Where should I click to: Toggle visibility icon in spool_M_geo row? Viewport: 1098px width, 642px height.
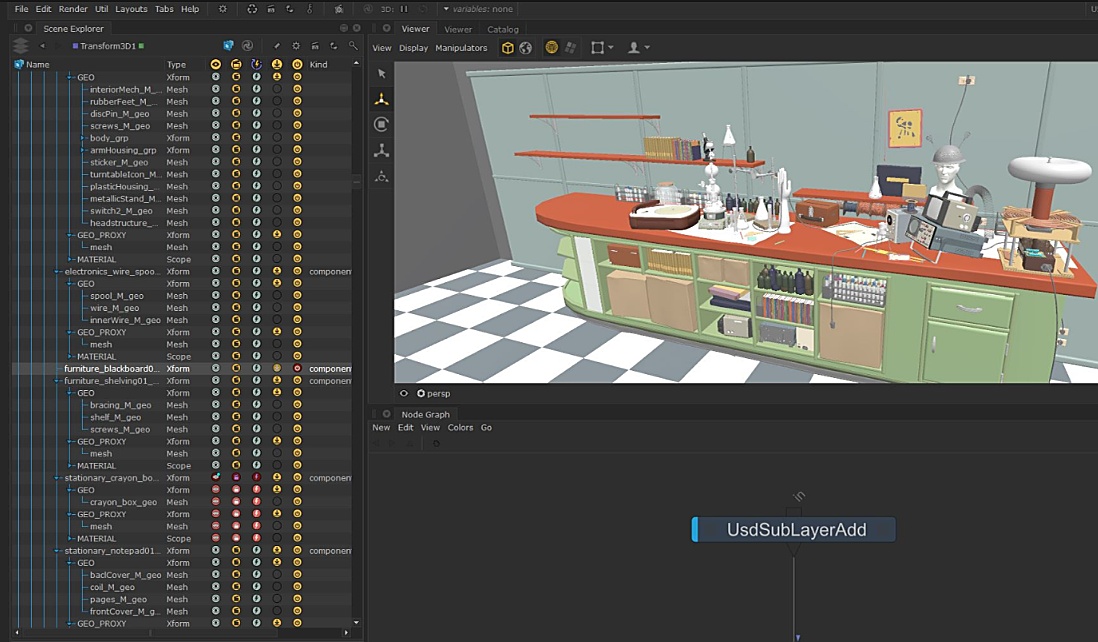pos(216,295)
